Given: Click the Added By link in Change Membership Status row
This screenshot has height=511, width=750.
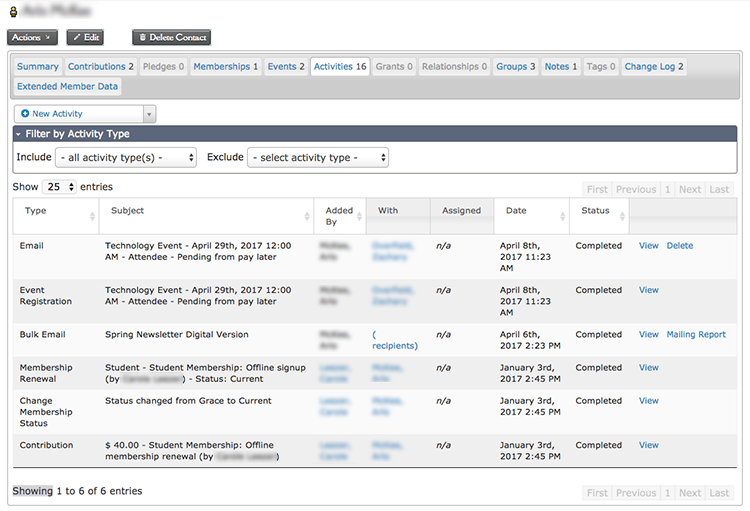Looking at the screenshot, I should [335, 406].
